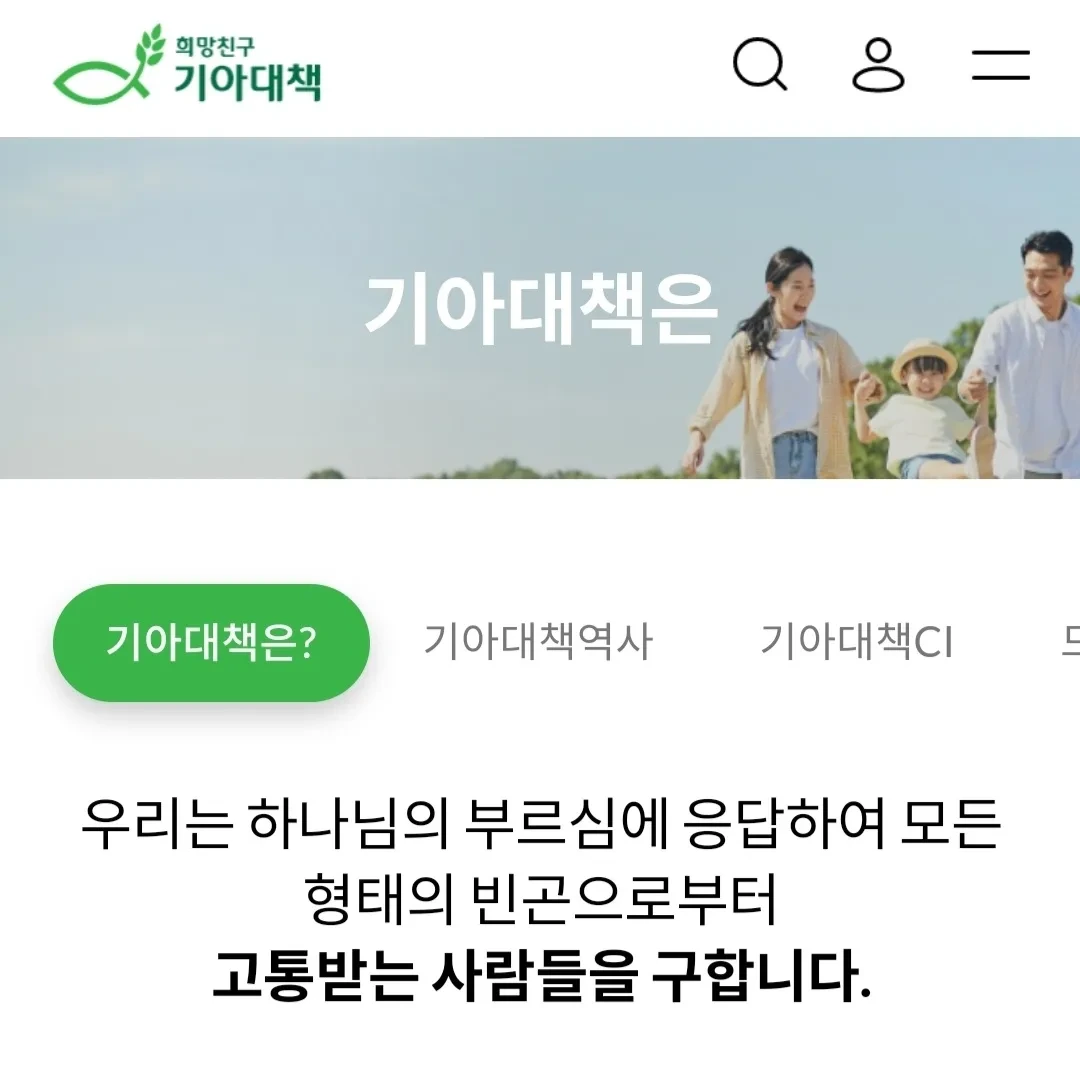Click the green fish logo symbol
The image size is (1080, 1080).
click(101, 81)
